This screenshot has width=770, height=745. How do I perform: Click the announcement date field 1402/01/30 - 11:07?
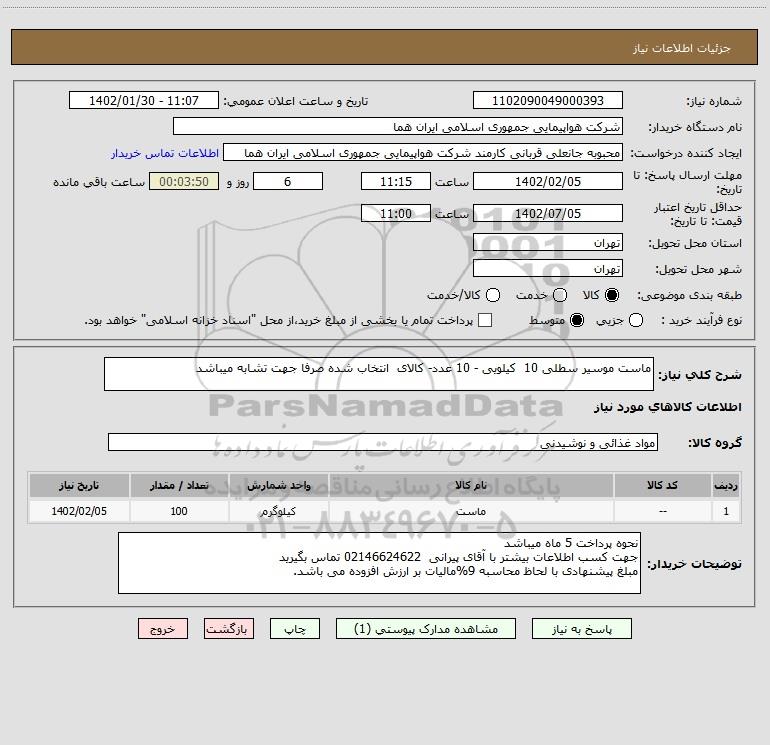coord(144,101)
